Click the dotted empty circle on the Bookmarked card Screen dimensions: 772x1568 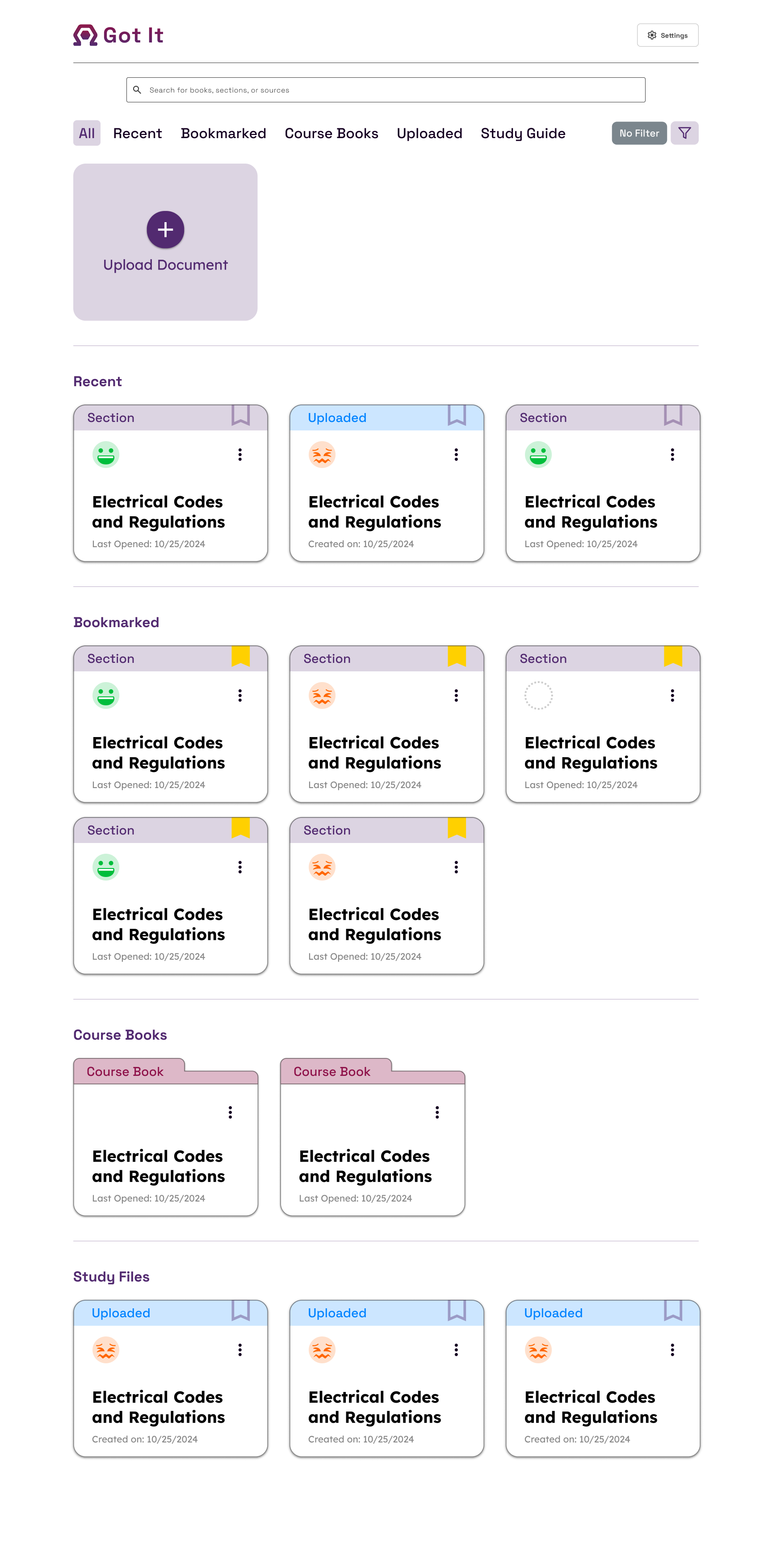(538, 695)
